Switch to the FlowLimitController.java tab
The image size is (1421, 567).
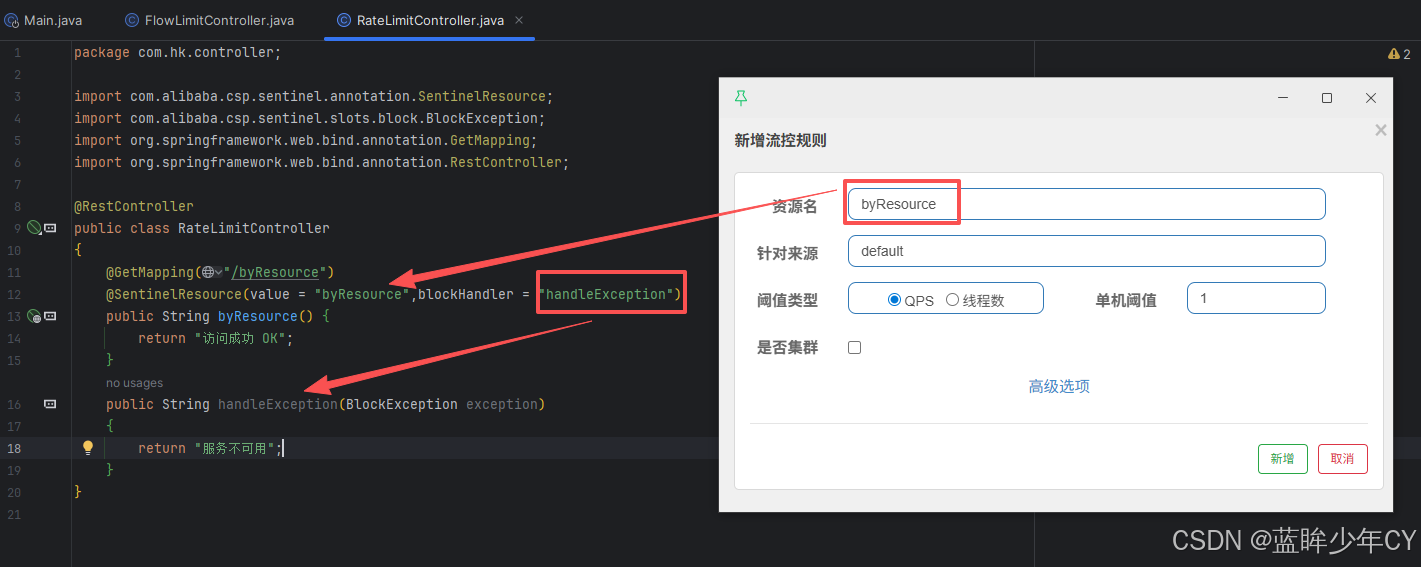210,20
